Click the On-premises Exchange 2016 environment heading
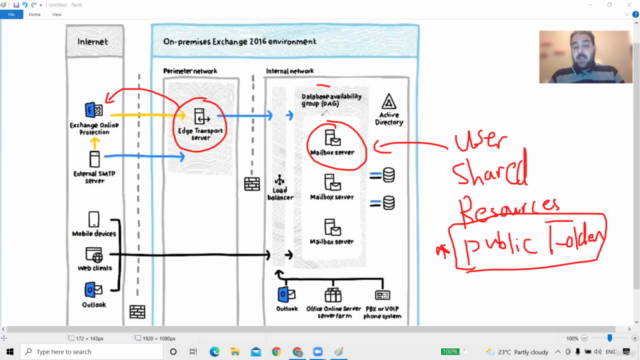This screenshot has width=640, height=360. [240, 42]
